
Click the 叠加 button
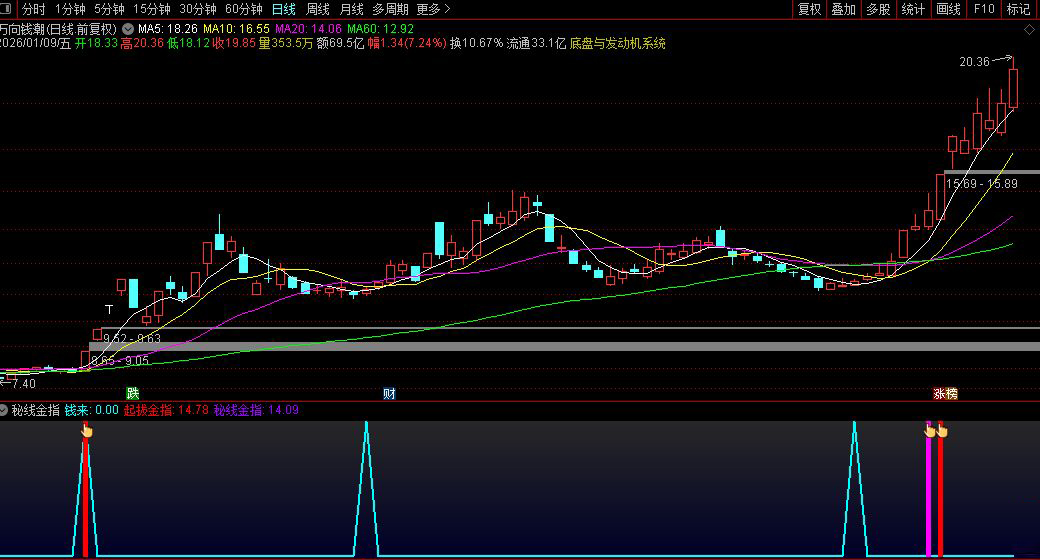tap(844, 9)
